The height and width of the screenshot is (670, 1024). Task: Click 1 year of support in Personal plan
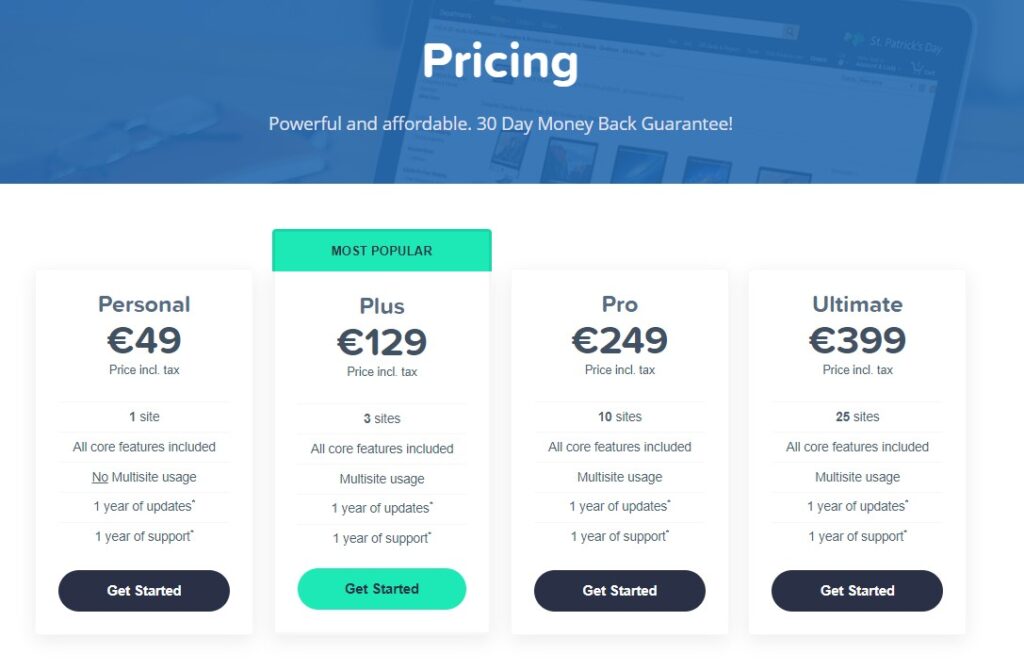point(144,536)
